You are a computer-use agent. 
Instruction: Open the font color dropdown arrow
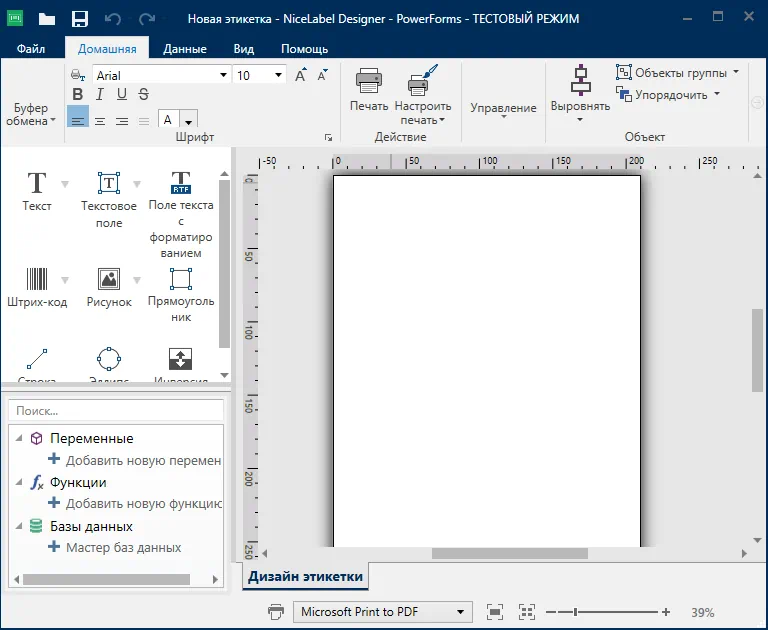(x=189, y=121)
